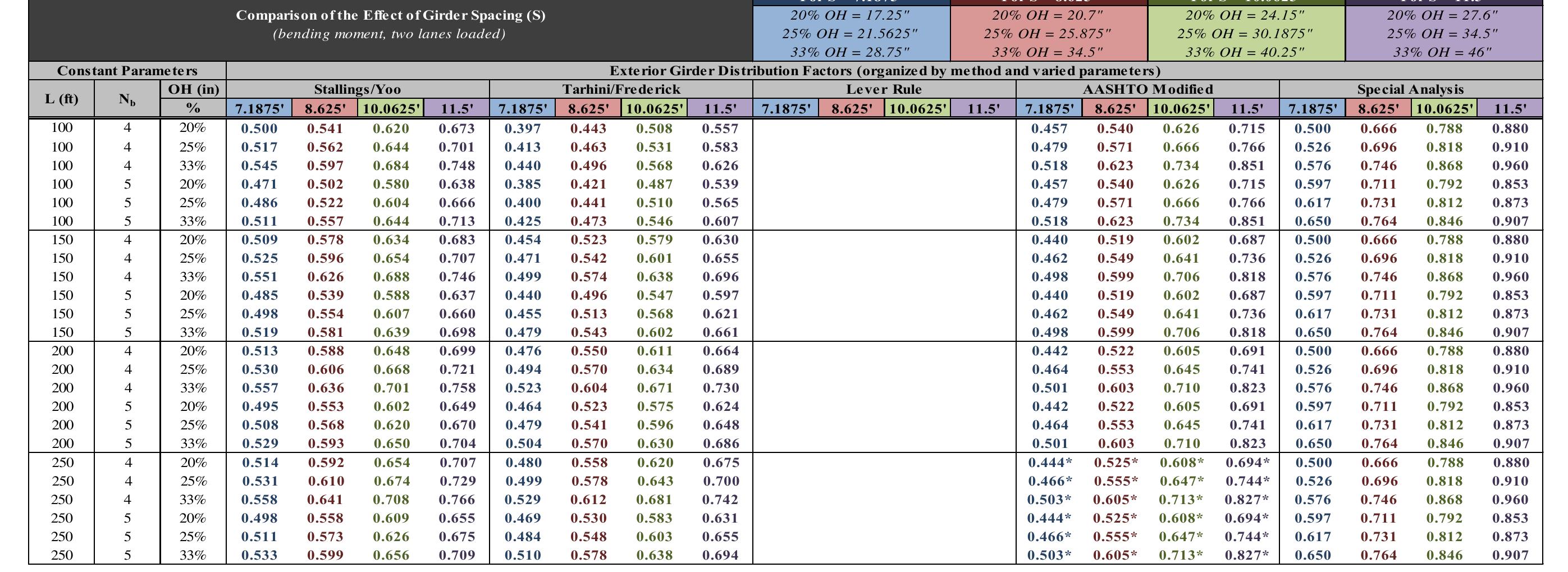1568x572 pixels.
Task: Select the value 0.758
Action: coord(457,388)
